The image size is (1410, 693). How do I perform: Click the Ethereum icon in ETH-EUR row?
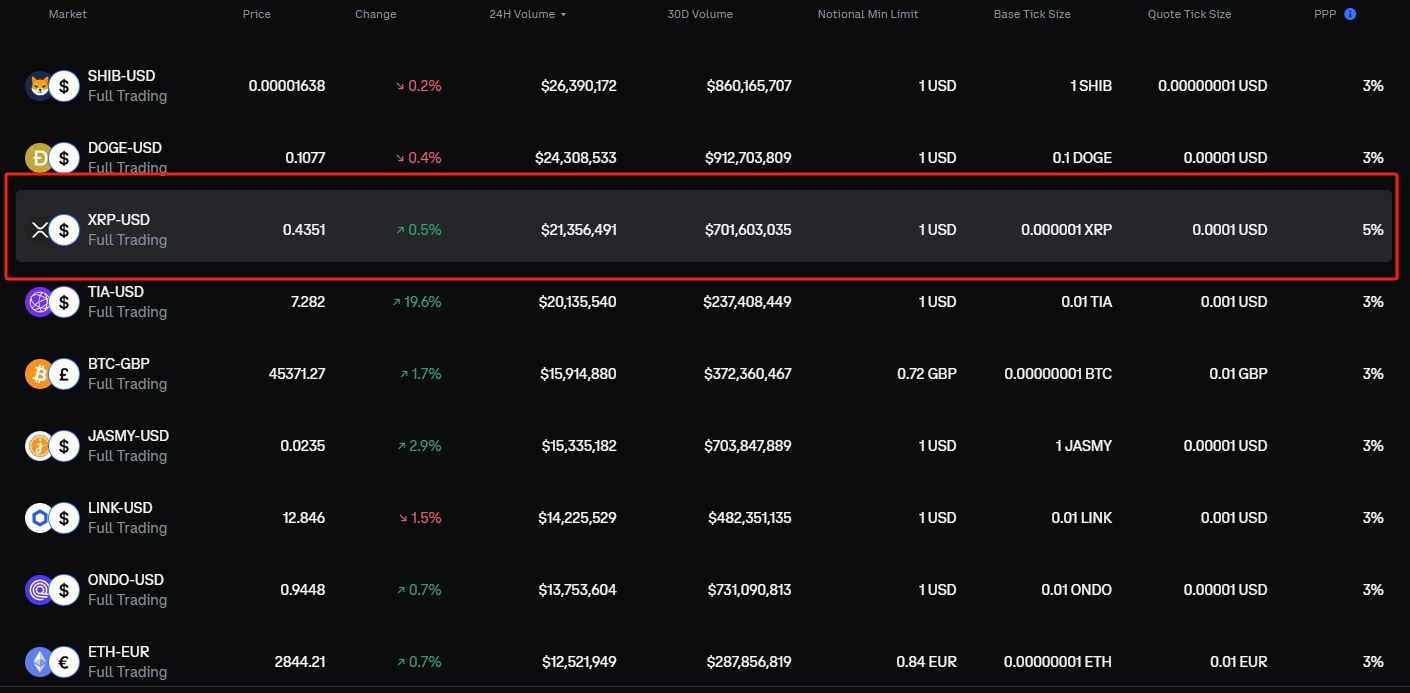[x=38, y=662]
